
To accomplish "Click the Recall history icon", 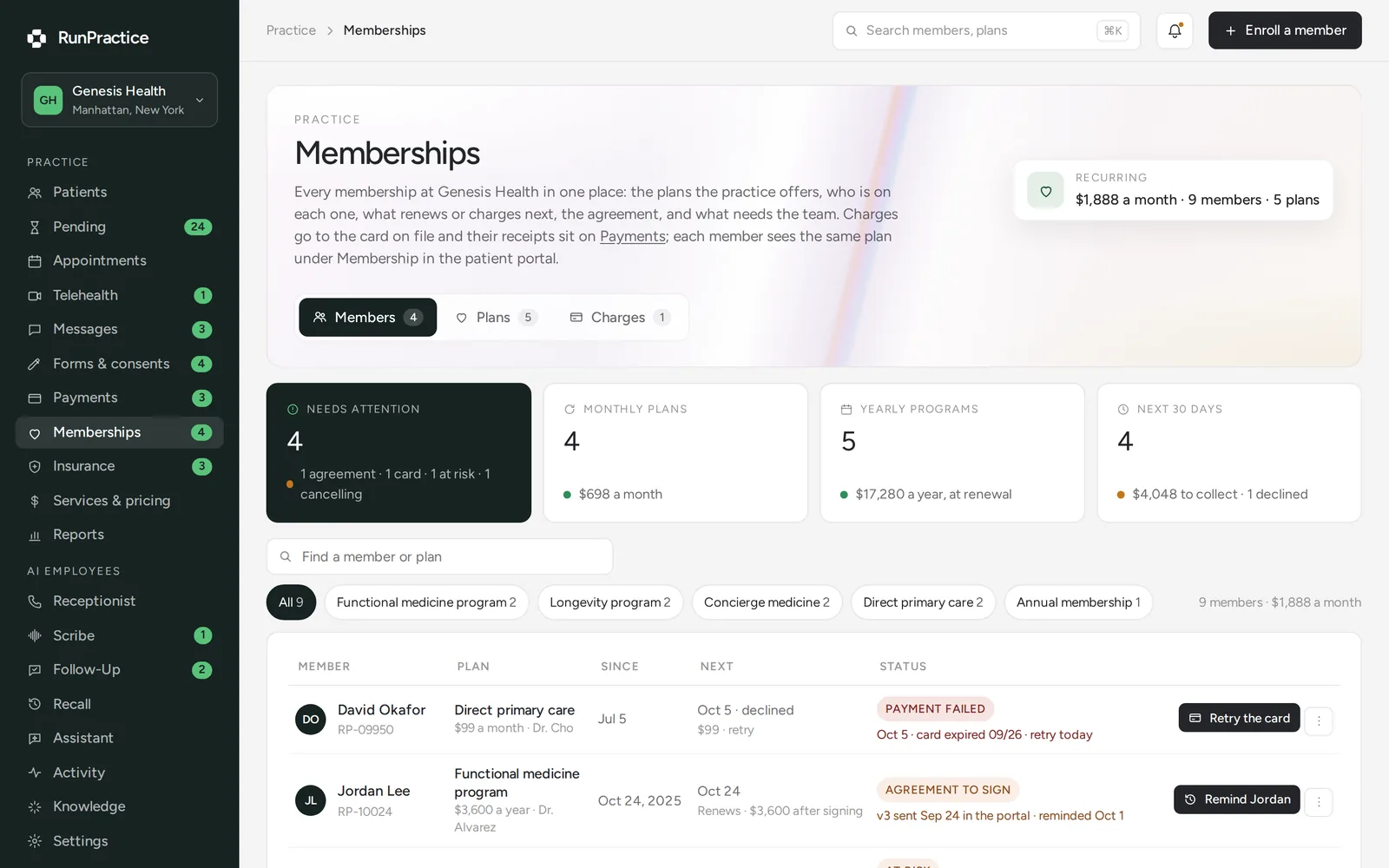I will pyautogui.click(x=35, y=705).
